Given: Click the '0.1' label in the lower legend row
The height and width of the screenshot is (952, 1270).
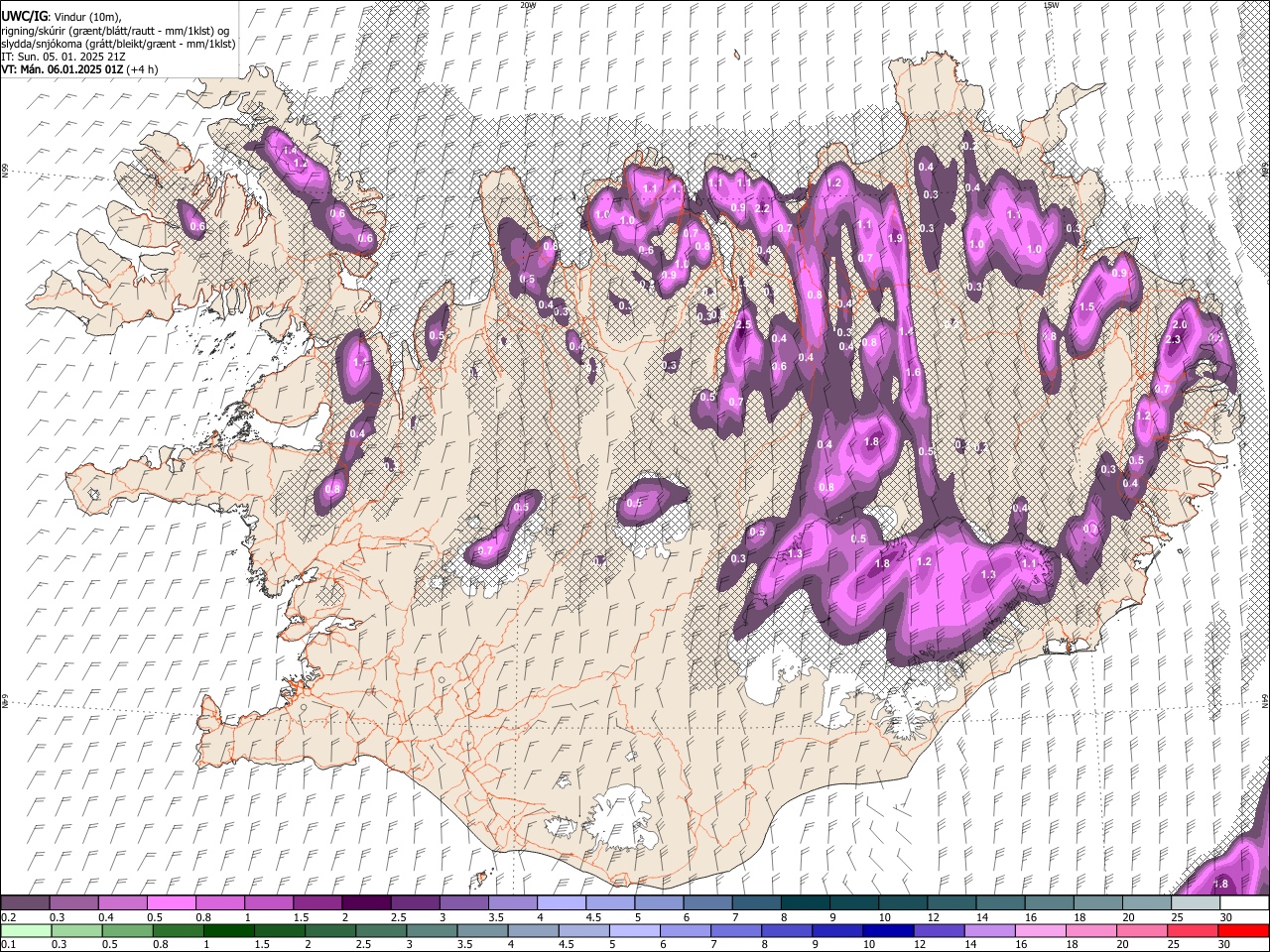Looking at the screenshot, I should [10, 944].
